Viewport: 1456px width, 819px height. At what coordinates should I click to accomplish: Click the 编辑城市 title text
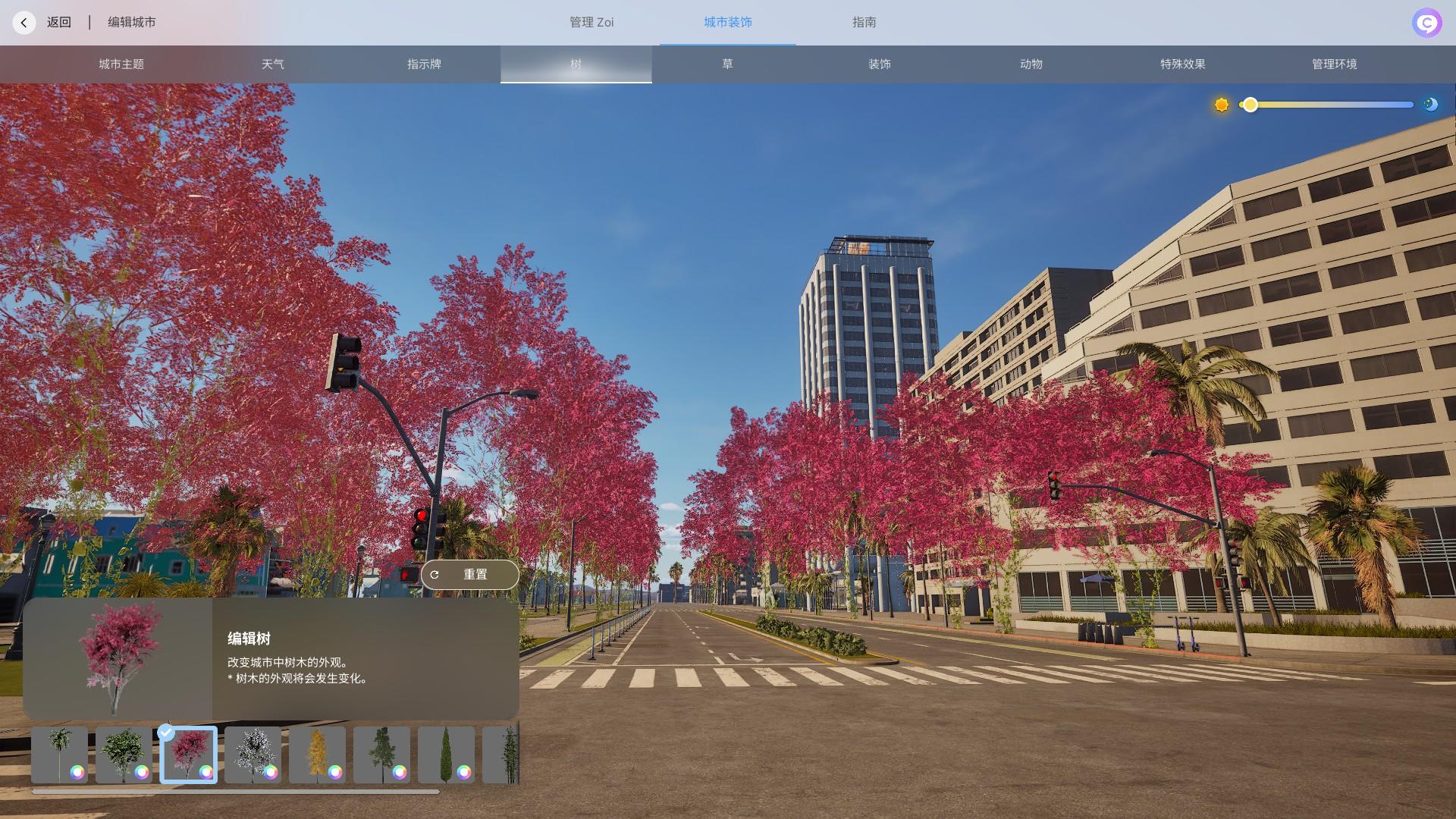pos(132,23)
